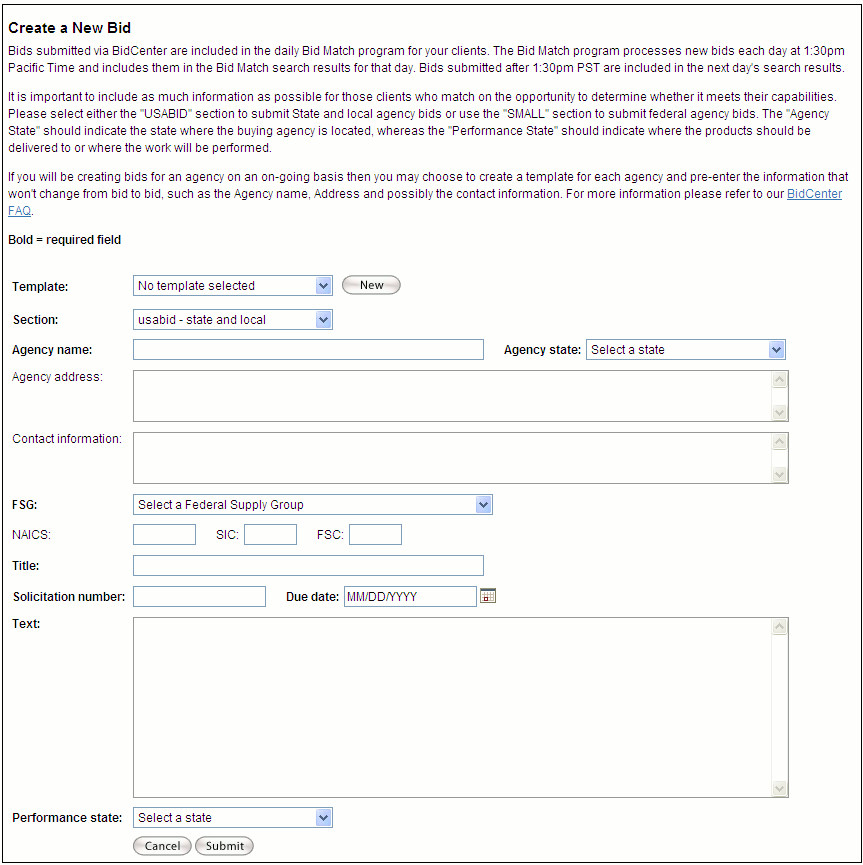Expand the Federal Supply Group dropdown

pos(312,505)
